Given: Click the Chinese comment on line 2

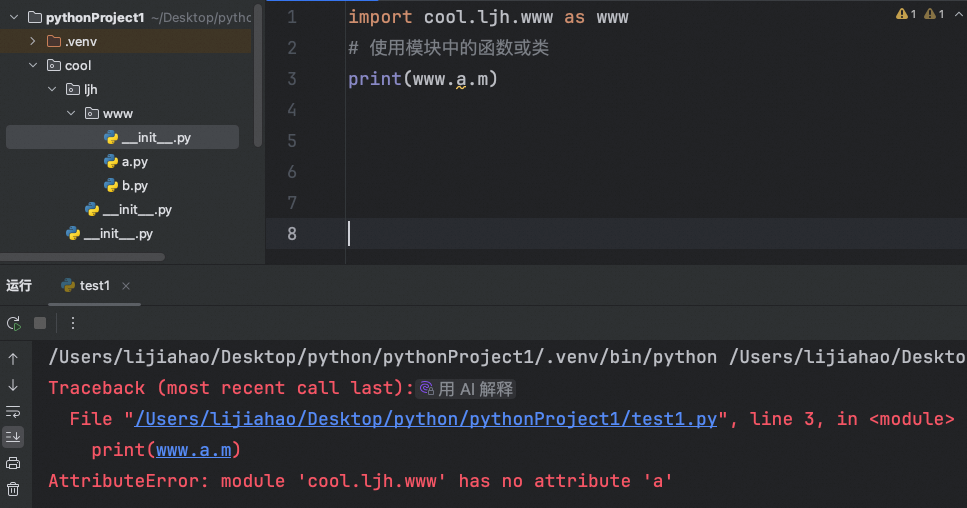Looking at the screenshot, I should point(448,48).
